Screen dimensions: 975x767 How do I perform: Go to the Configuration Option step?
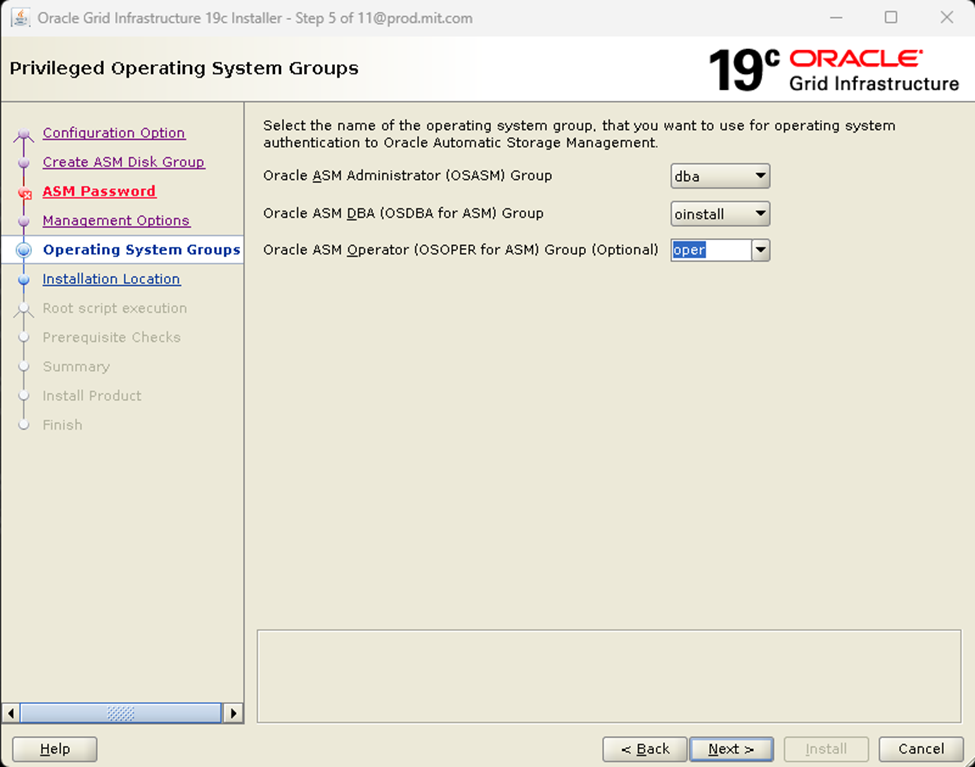click(x=114, y=133)
